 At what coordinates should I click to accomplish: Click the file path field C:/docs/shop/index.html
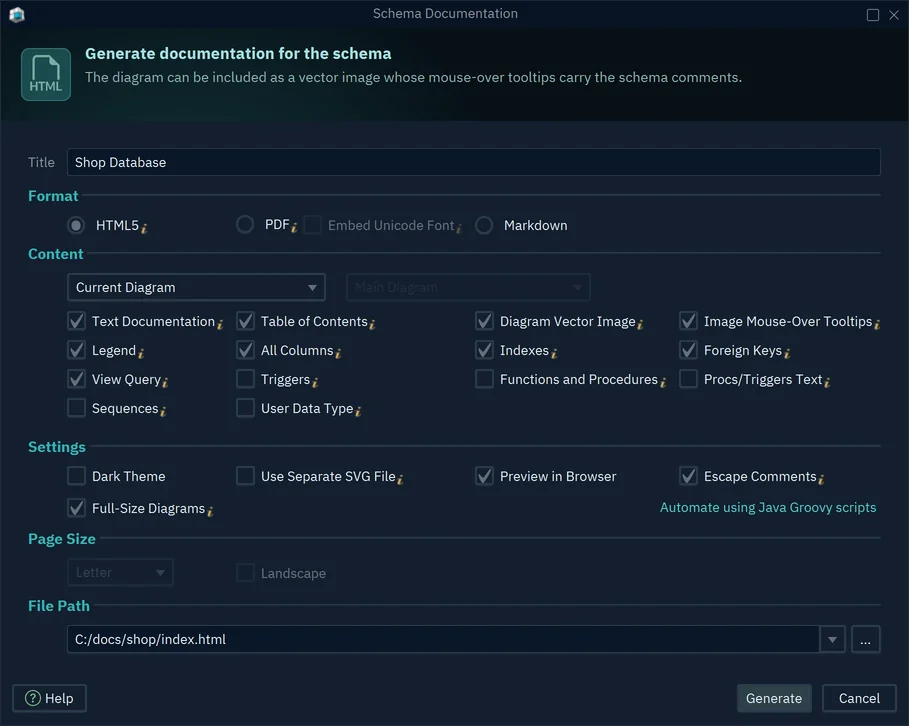coord(443,639)
